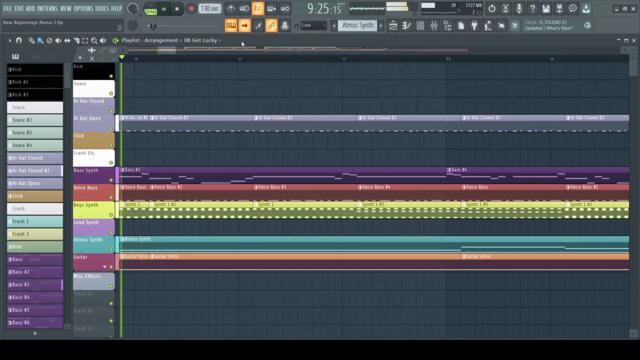Click the tempo tapper icon
The height and width of the screenshot is (360, 640).
tap(488, 26)
